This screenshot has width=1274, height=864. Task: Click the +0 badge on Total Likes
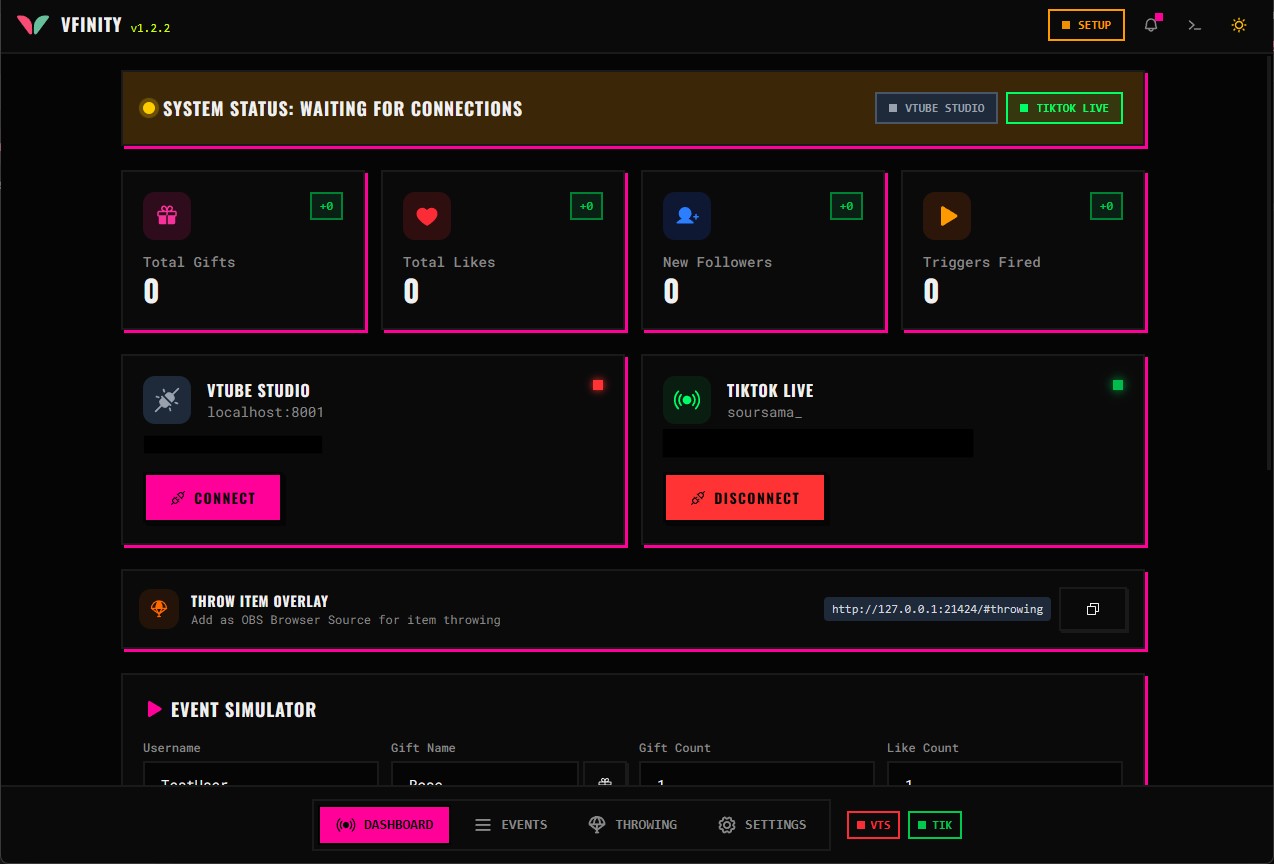pos(586,206)
